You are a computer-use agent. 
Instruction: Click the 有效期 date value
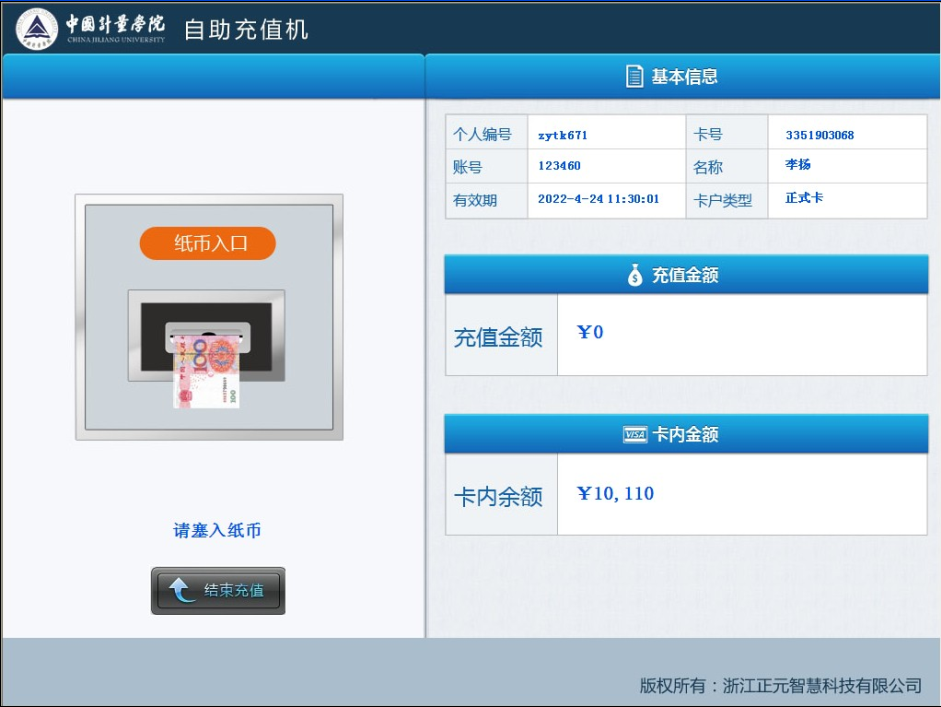pyautogui.click(x=598, y=199)
